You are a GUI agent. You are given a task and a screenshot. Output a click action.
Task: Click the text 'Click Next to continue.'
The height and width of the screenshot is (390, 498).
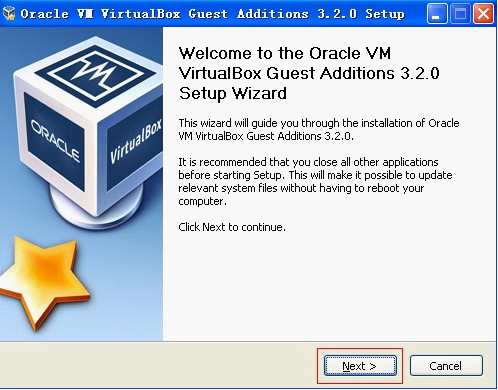[x=232, y=227]
